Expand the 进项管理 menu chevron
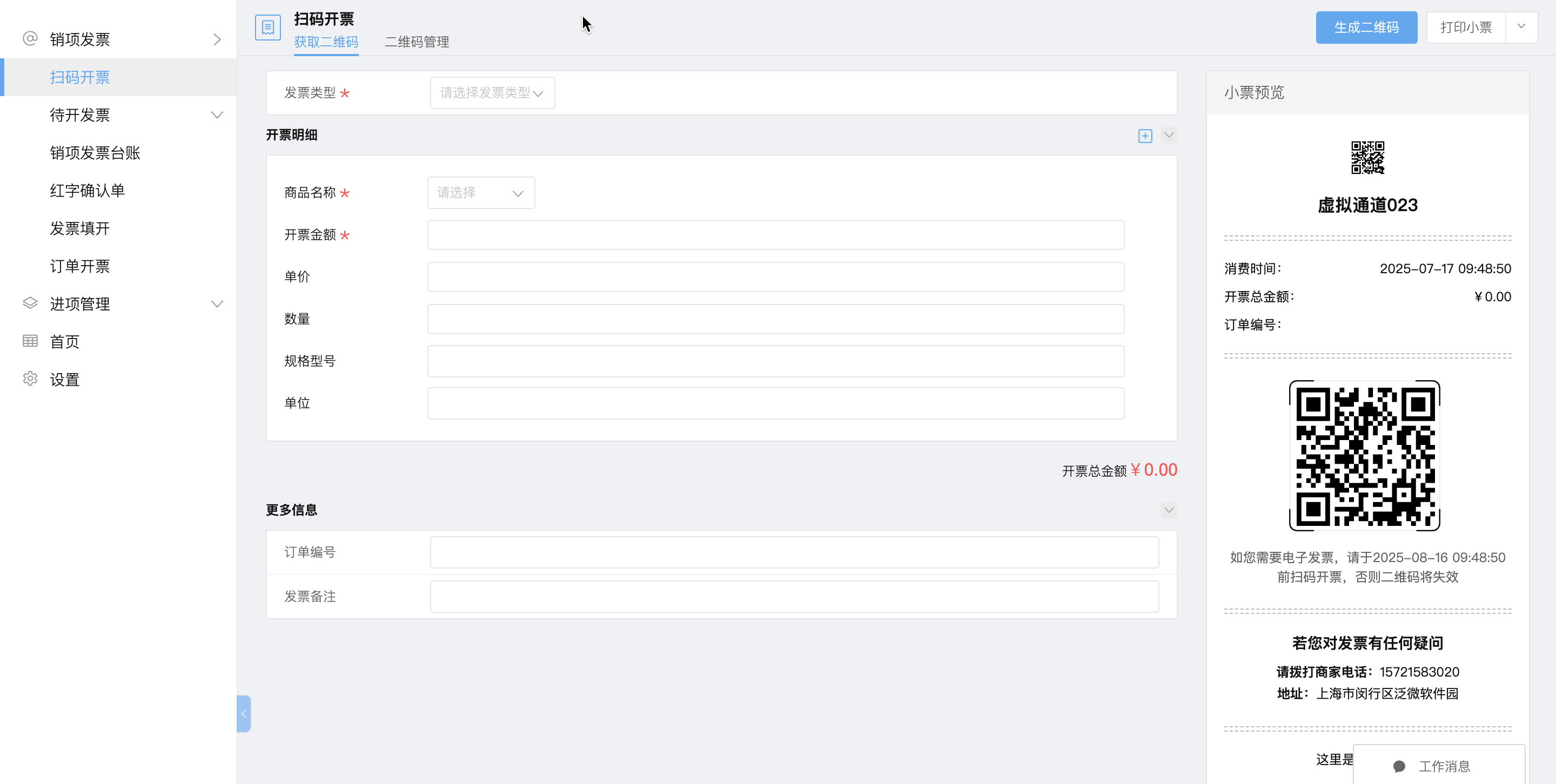Image resolution: width=1556 pixels, height=784 pixels. pyautogui.click(x=217, y=303)
